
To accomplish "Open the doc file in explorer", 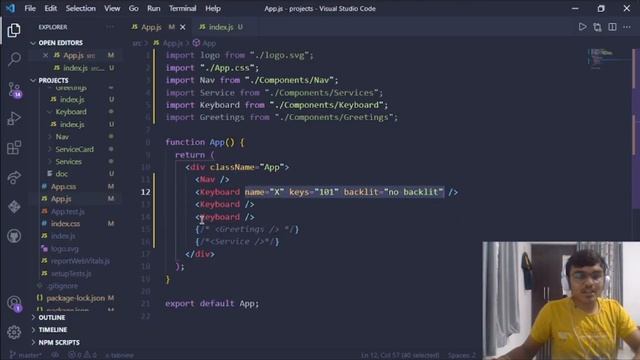I will point(61,174).
